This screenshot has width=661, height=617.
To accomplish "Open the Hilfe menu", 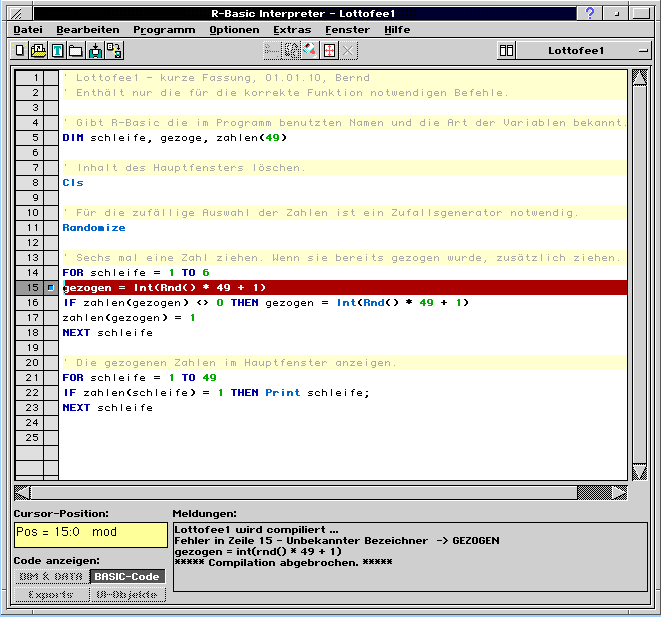I will coord(397,30).
